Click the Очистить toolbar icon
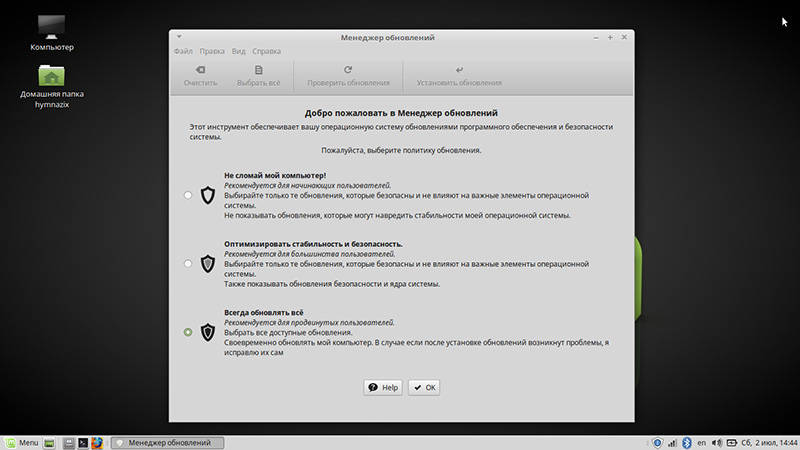Viewport: 800px width, 450px height. pyautogui.click(x=201, y=70)
